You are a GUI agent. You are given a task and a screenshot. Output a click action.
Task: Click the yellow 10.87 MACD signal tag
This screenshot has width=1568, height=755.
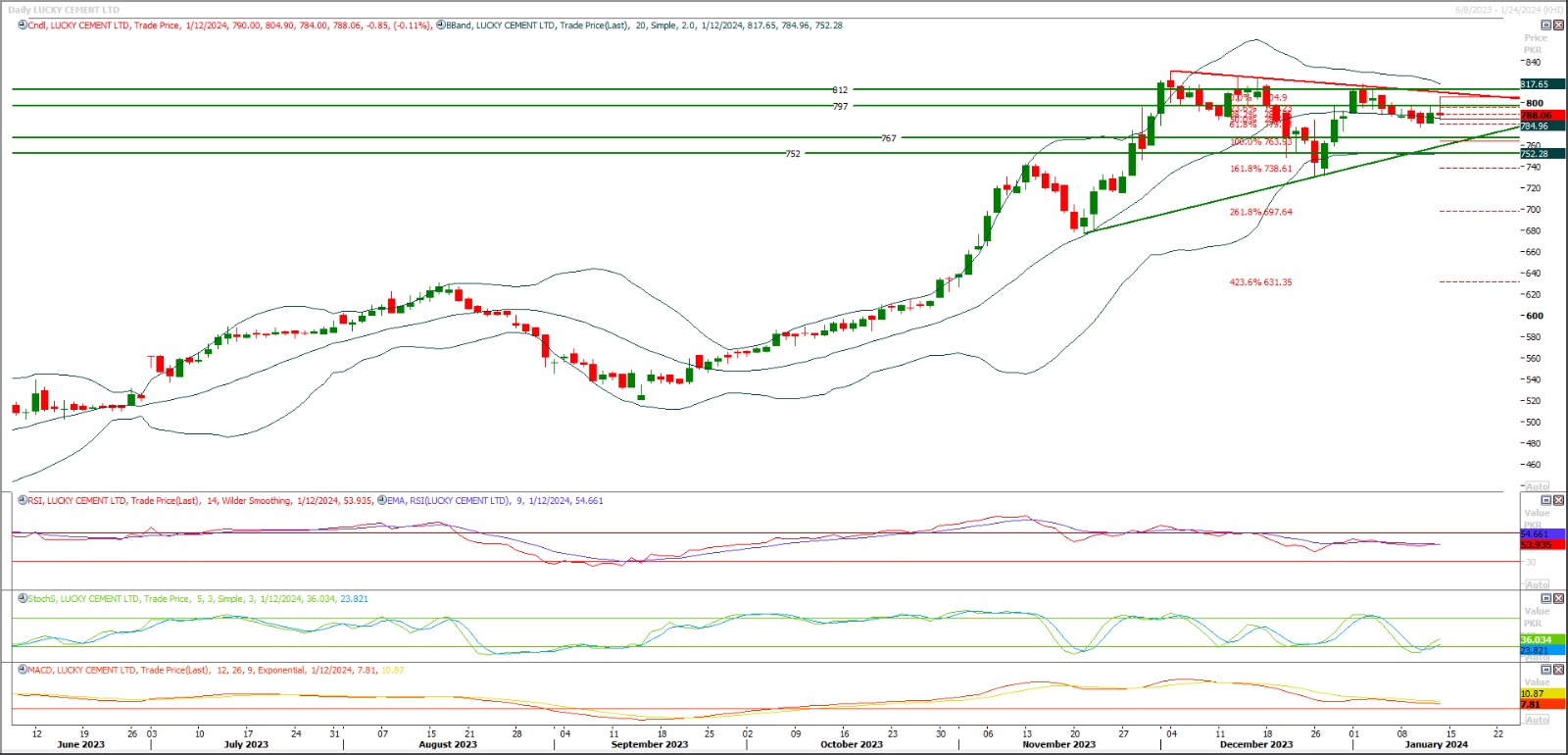[x=1543, y=693]
